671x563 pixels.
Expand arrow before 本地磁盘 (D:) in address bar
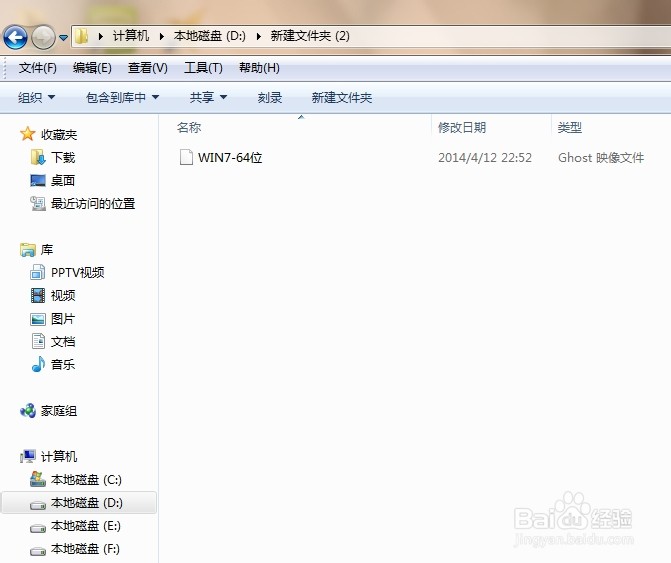click(162, 37)
